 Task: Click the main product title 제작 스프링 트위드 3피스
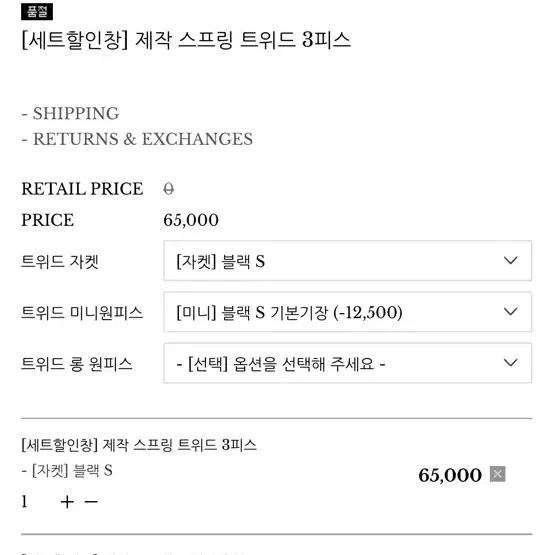(x=186, y=40)
